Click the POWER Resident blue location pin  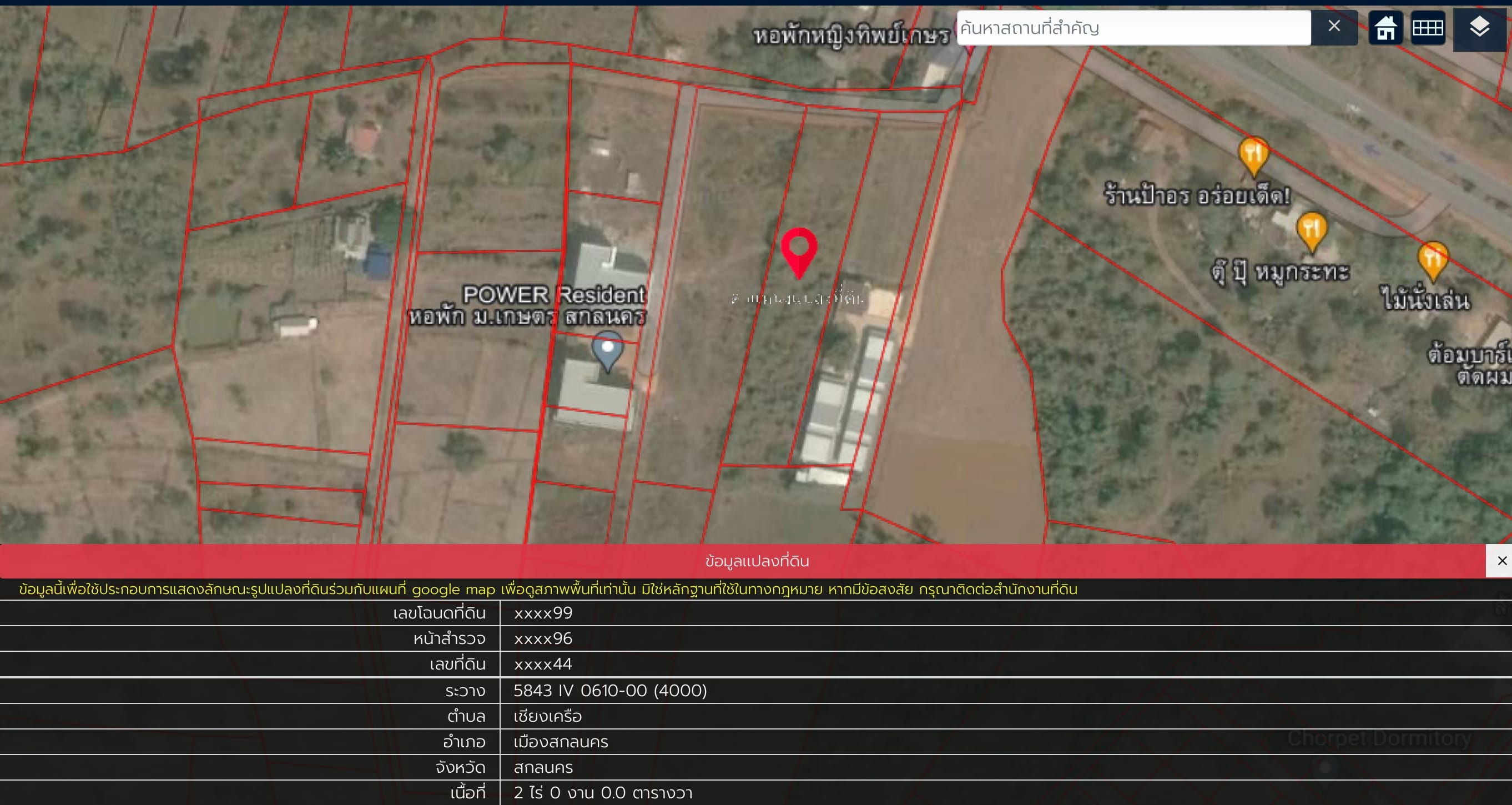[x=607, y=350]
